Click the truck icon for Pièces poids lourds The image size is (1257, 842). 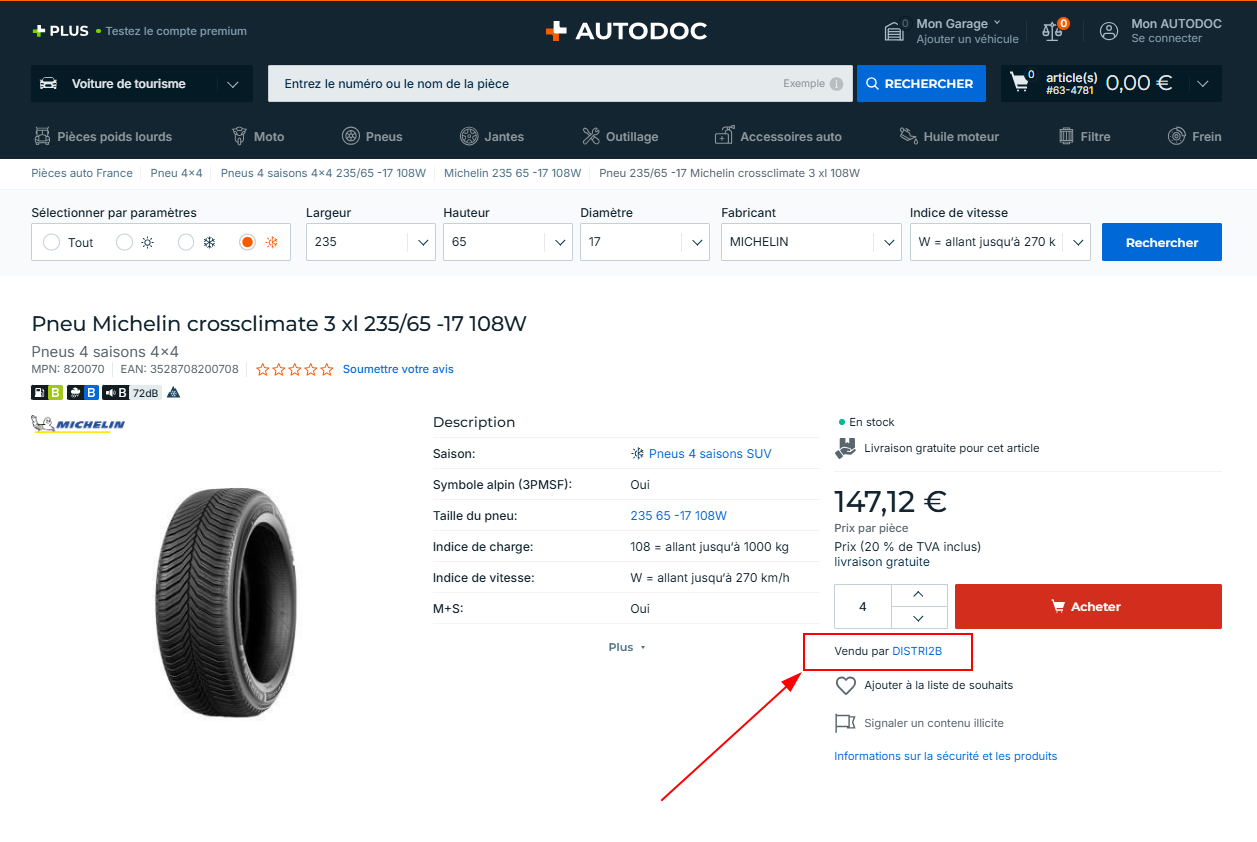pos(42,136)
